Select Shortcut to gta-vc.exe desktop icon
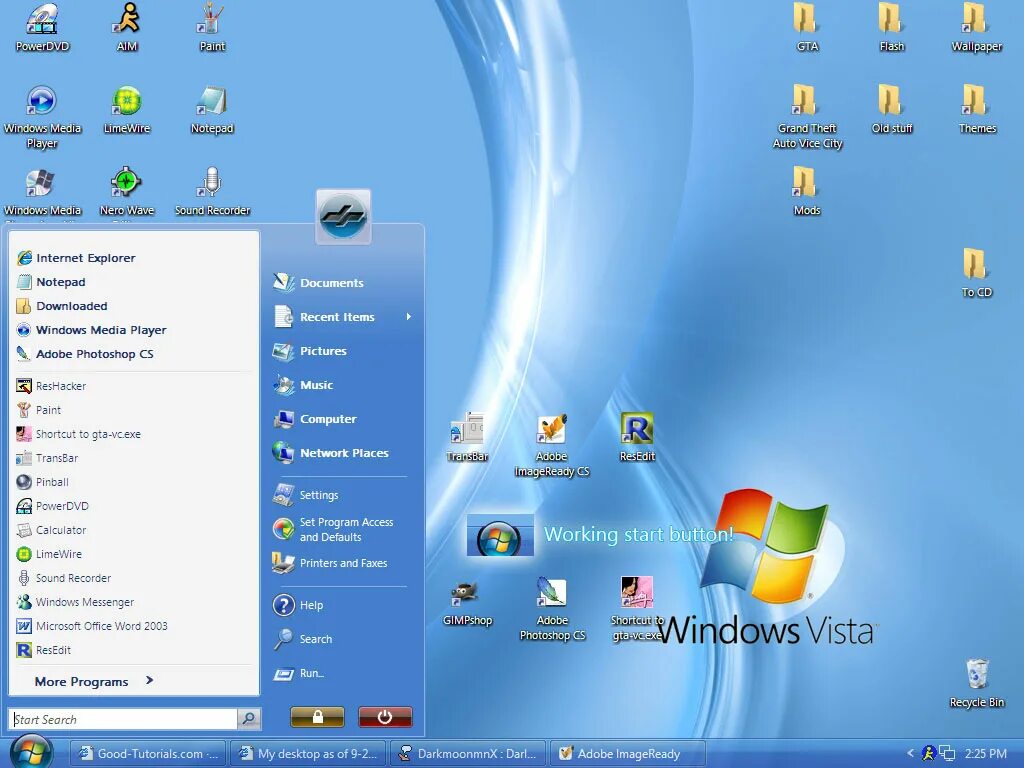 (637, 610)
